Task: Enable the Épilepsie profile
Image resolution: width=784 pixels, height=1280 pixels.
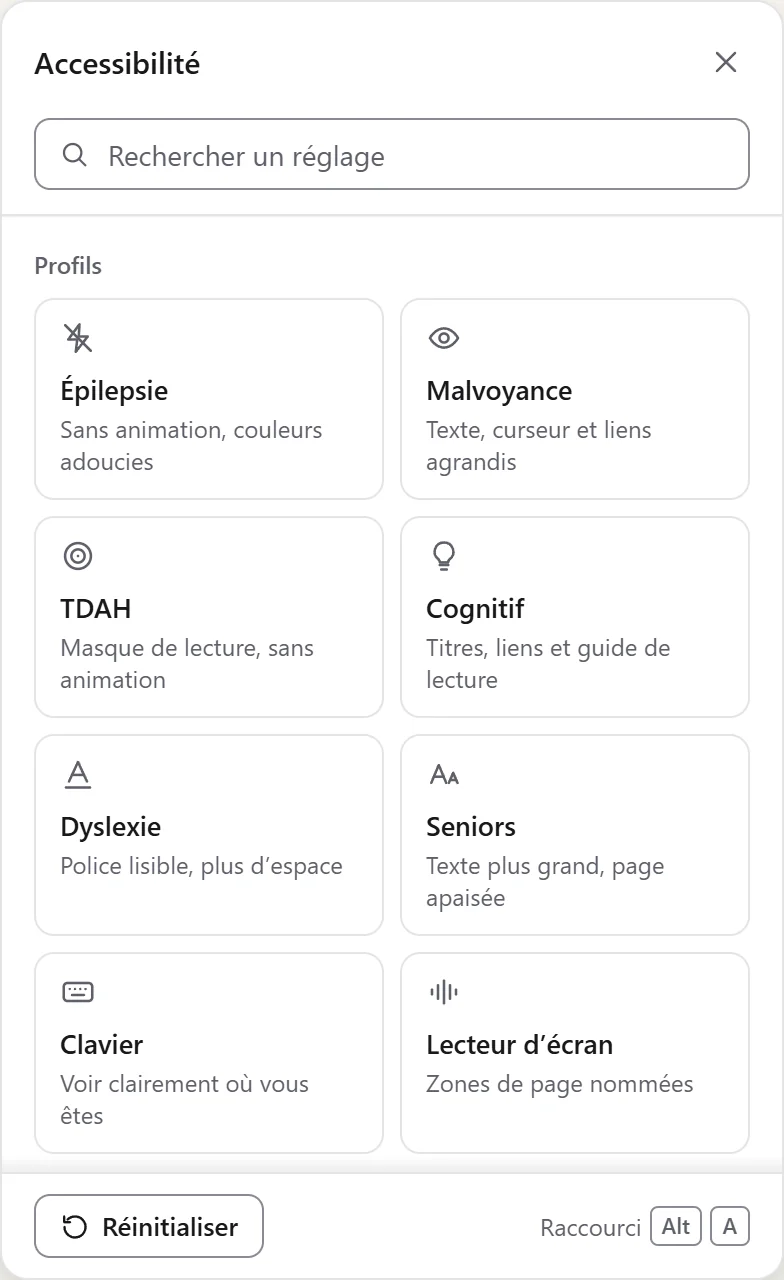Action: [209, 399]
